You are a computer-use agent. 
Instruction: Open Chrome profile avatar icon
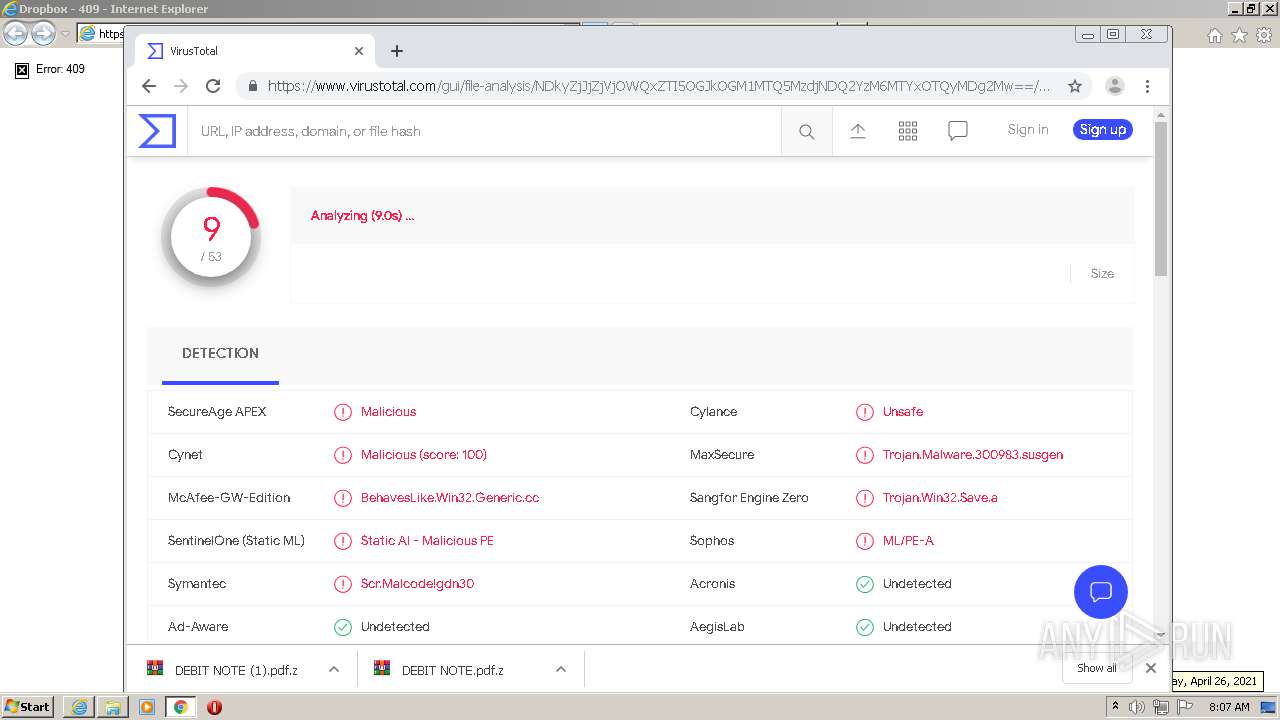coord(1115,86)
